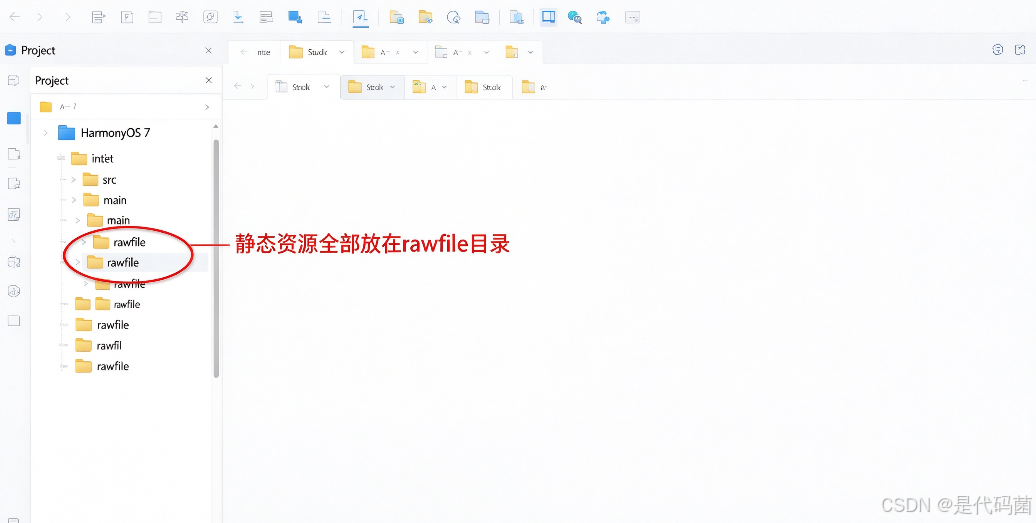This screenshot has height=523, width=1036.
Task: Expand the main folder directly below src
Action: (73, 200)
